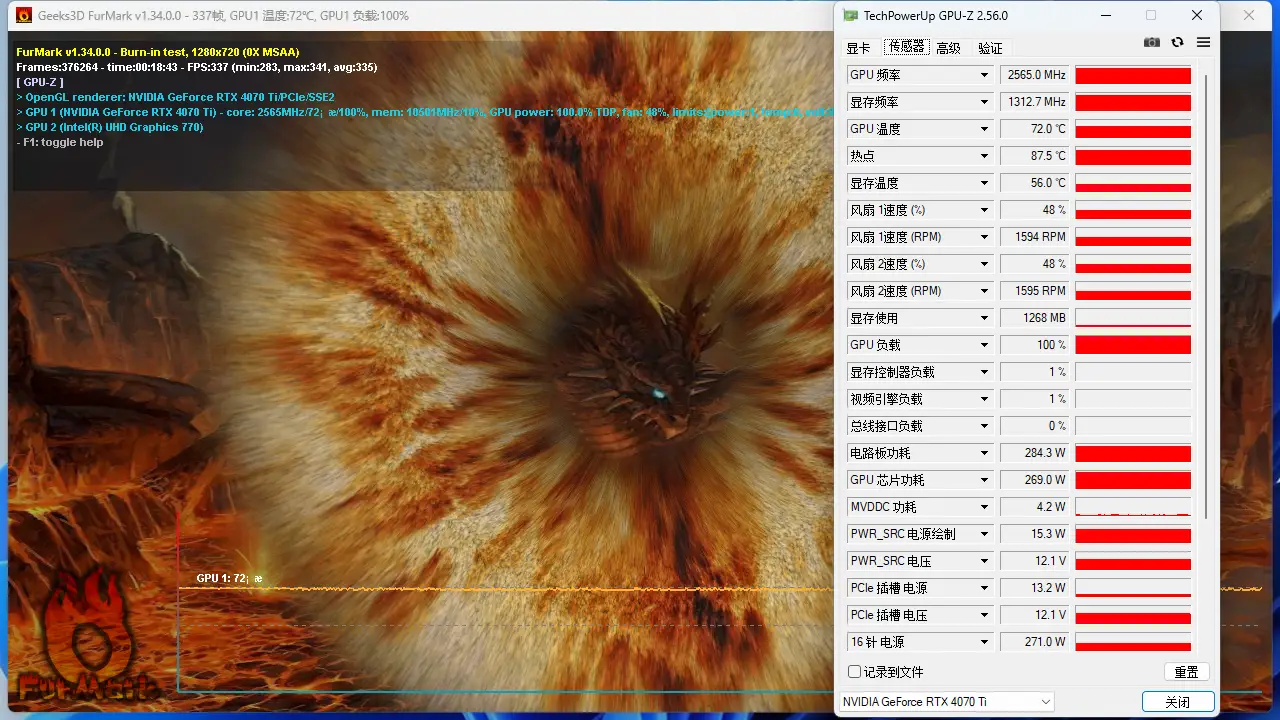Open the PCIe 插槽电源 dropdown
The height and width of the screenshot is (720, 1280).
(x=984, y=588)
